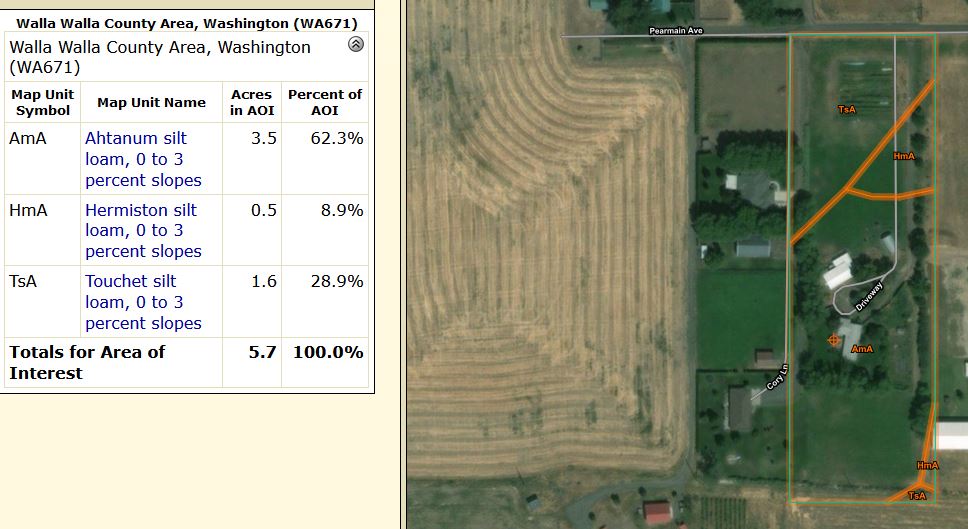The height and width of the screenshot is (529, 968).
Task: Click the Pearmain Ave road label
Action: point(676,31)
